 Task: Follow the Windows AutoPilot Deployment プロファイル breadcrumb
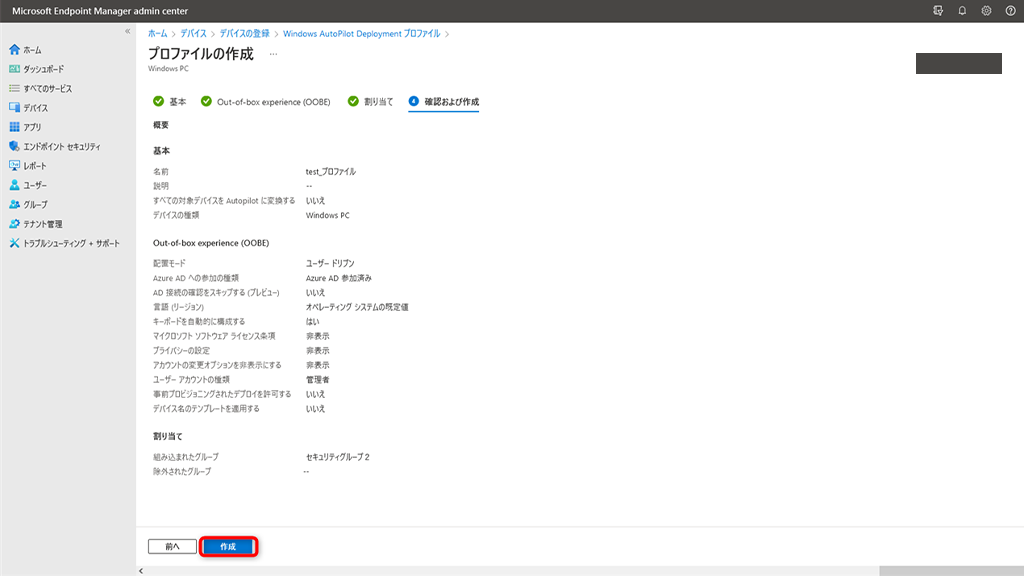pyautogui.click(x=361, y=33)
